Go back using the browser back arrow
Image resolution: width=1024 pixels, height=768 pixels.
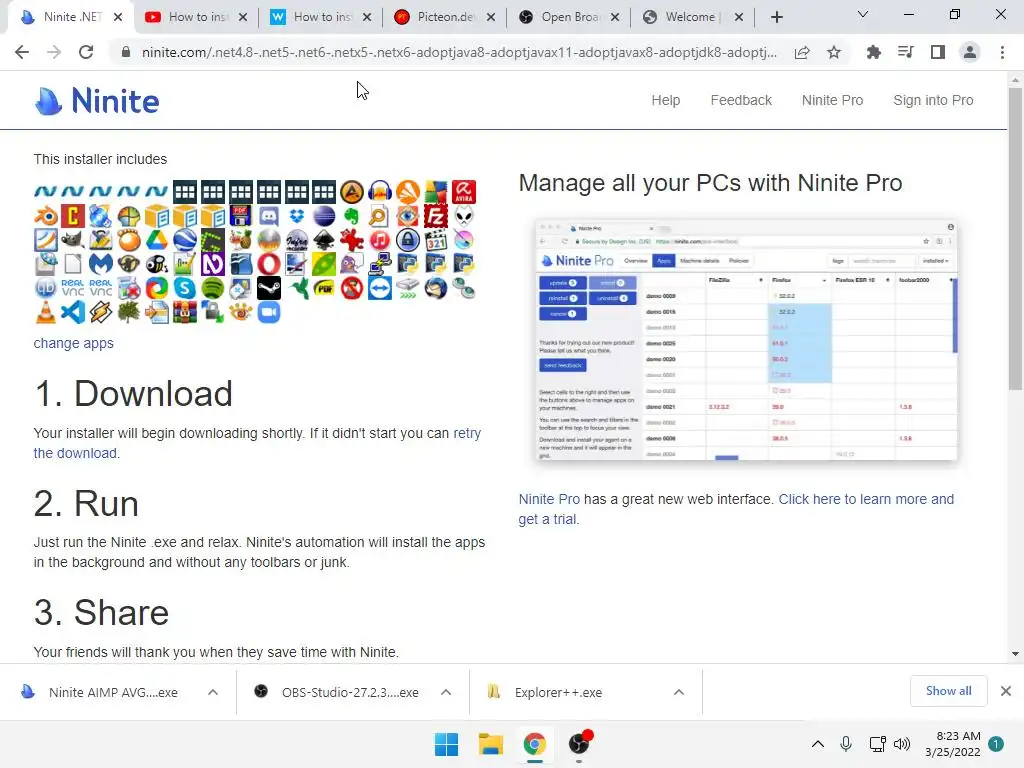click(x=22, y=52)
